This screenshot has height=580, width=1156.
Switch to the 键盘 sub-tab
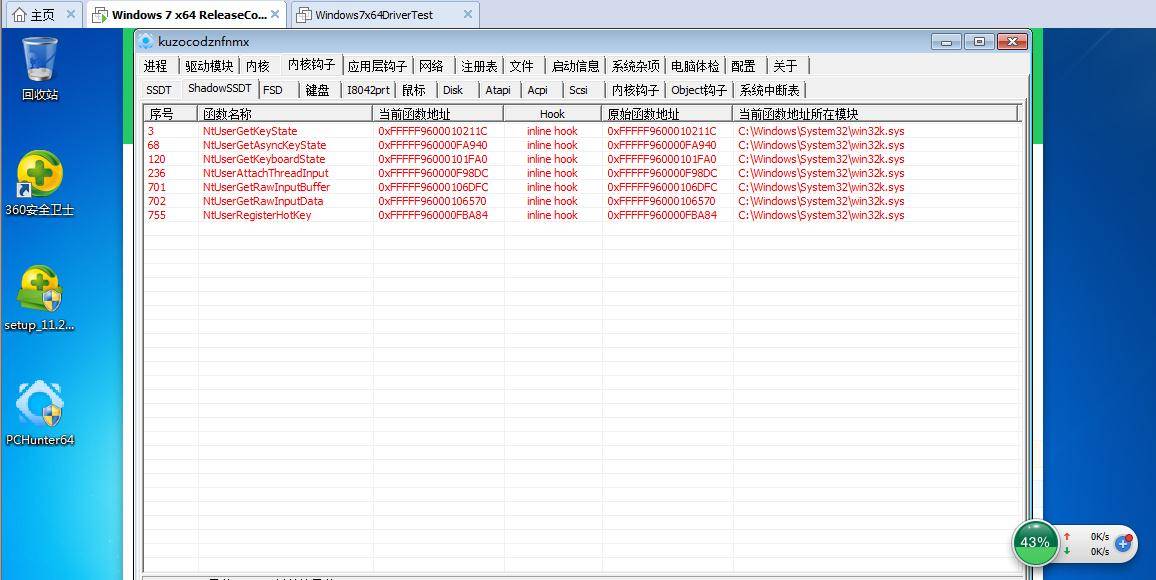pos(318,90)
